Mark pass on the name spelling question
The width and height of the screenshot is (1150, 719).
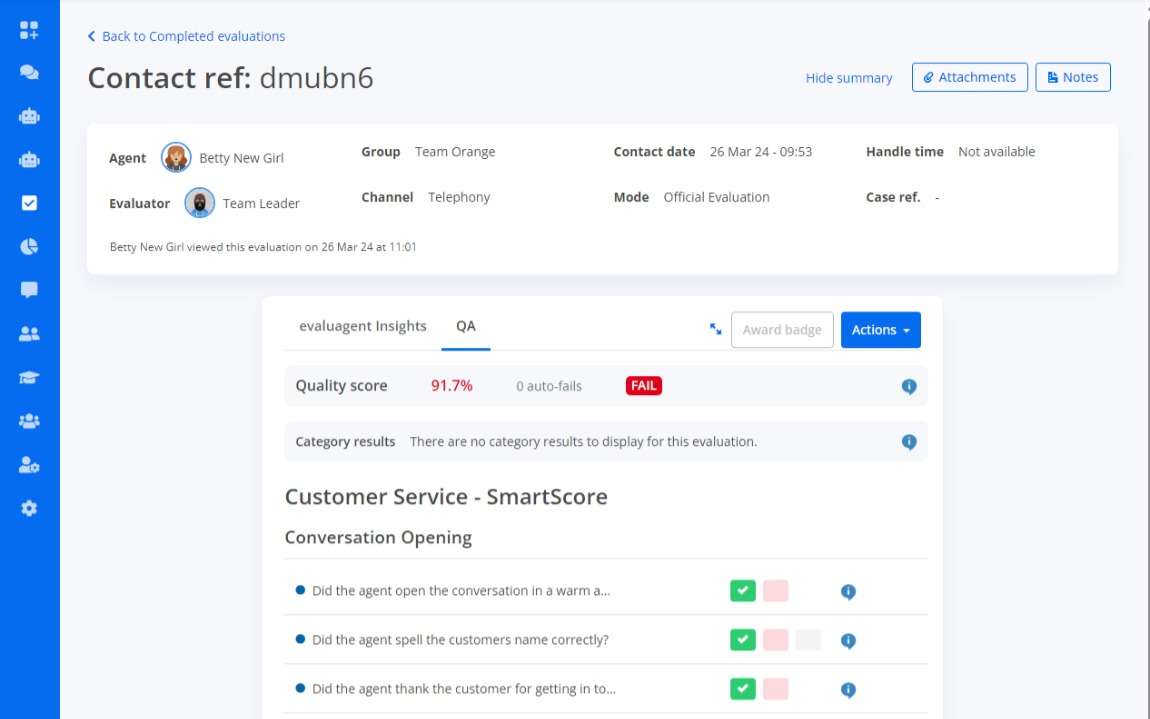[x=743, y=640]
